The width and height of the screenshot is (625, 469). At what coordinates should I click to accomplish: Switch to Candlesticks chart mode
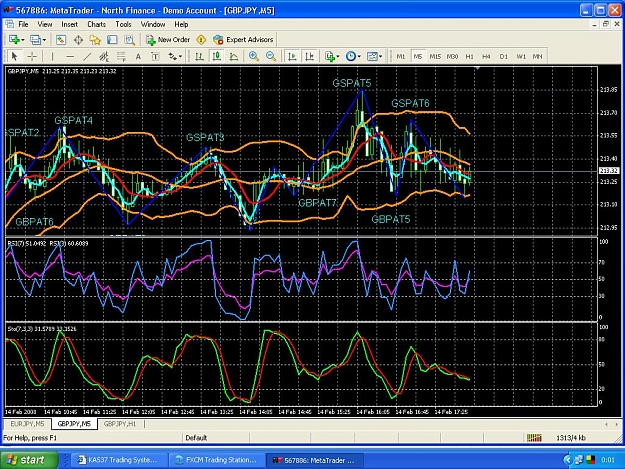click(216, 57)
